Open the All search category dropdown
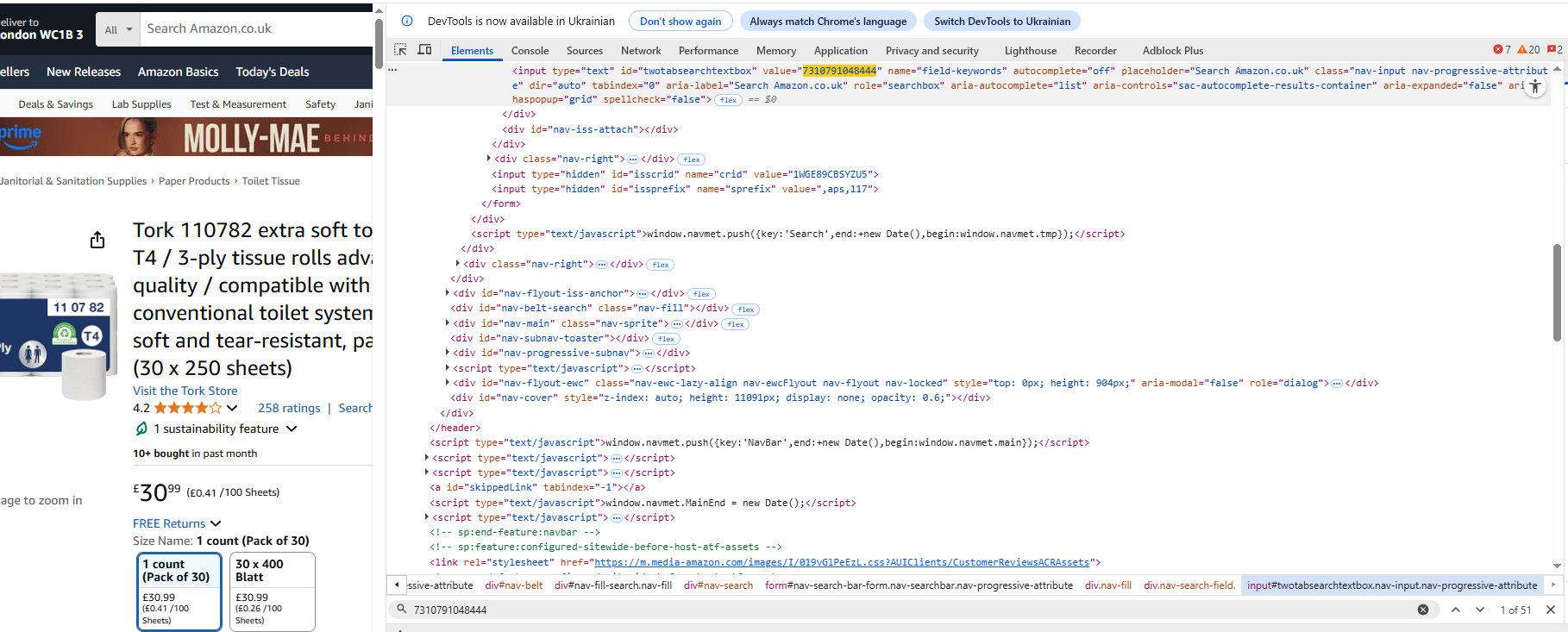Screen dimensions: 1568x632 118,29
